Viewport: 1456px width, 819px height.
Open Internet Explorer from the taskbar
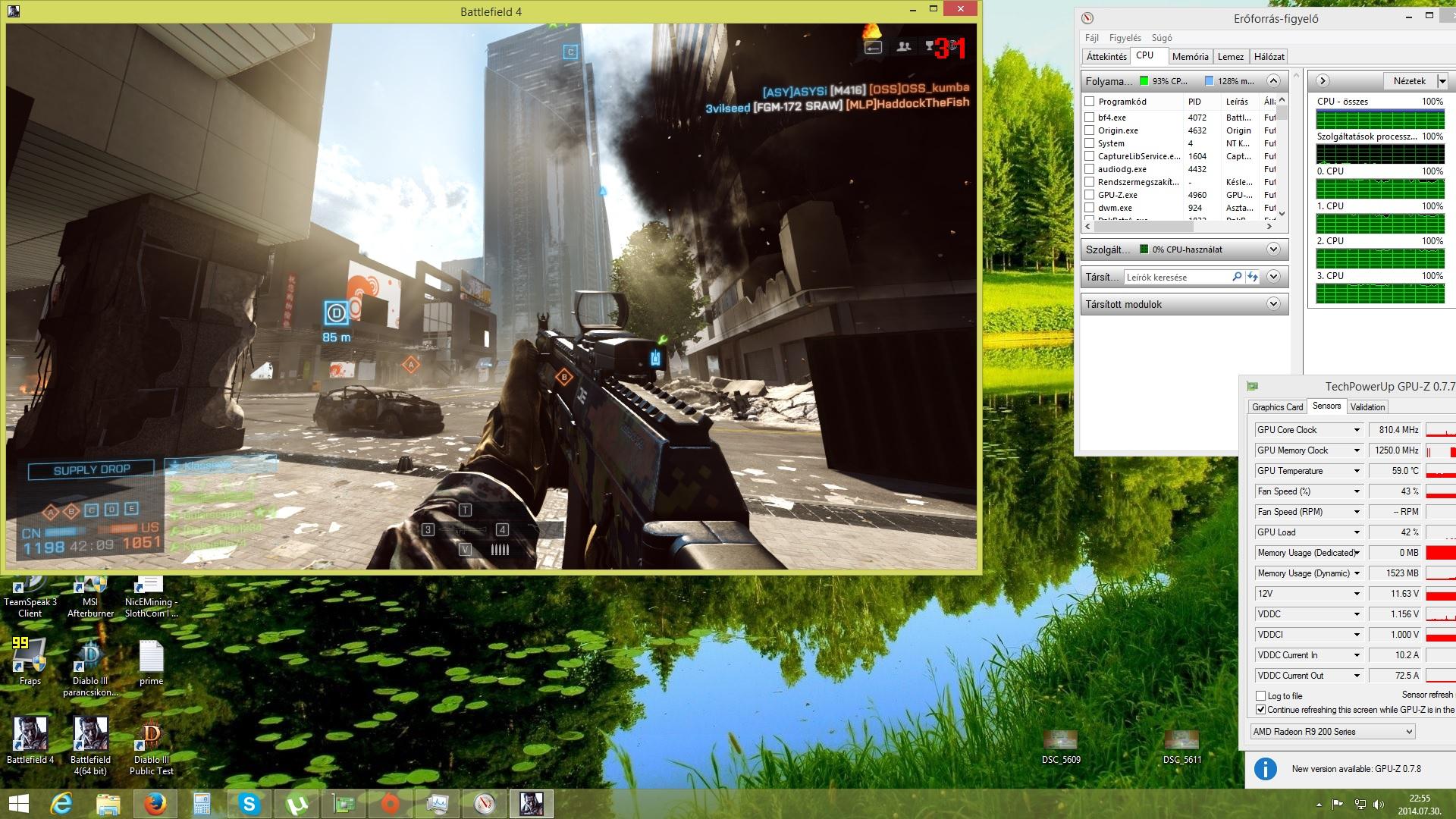61,804
